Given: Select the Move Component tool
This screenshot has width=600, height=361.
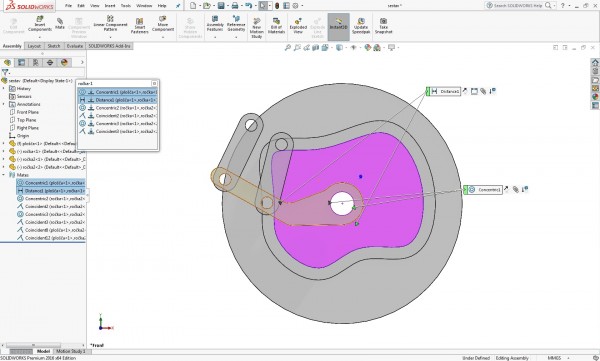Looking at the screenshot, I should [x=163, y=24].
